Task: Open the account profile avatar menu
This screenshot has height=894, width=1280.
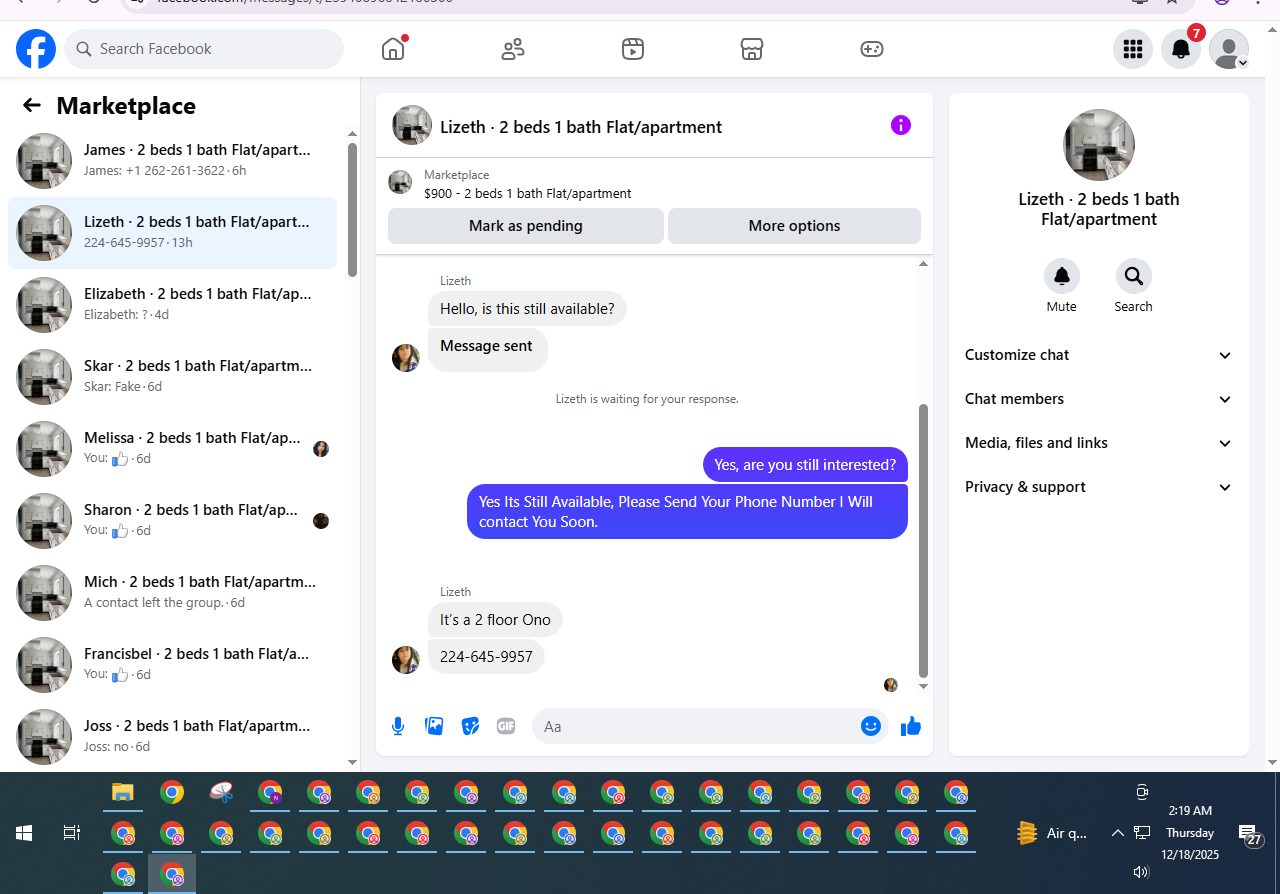Action: [1229, 49]
